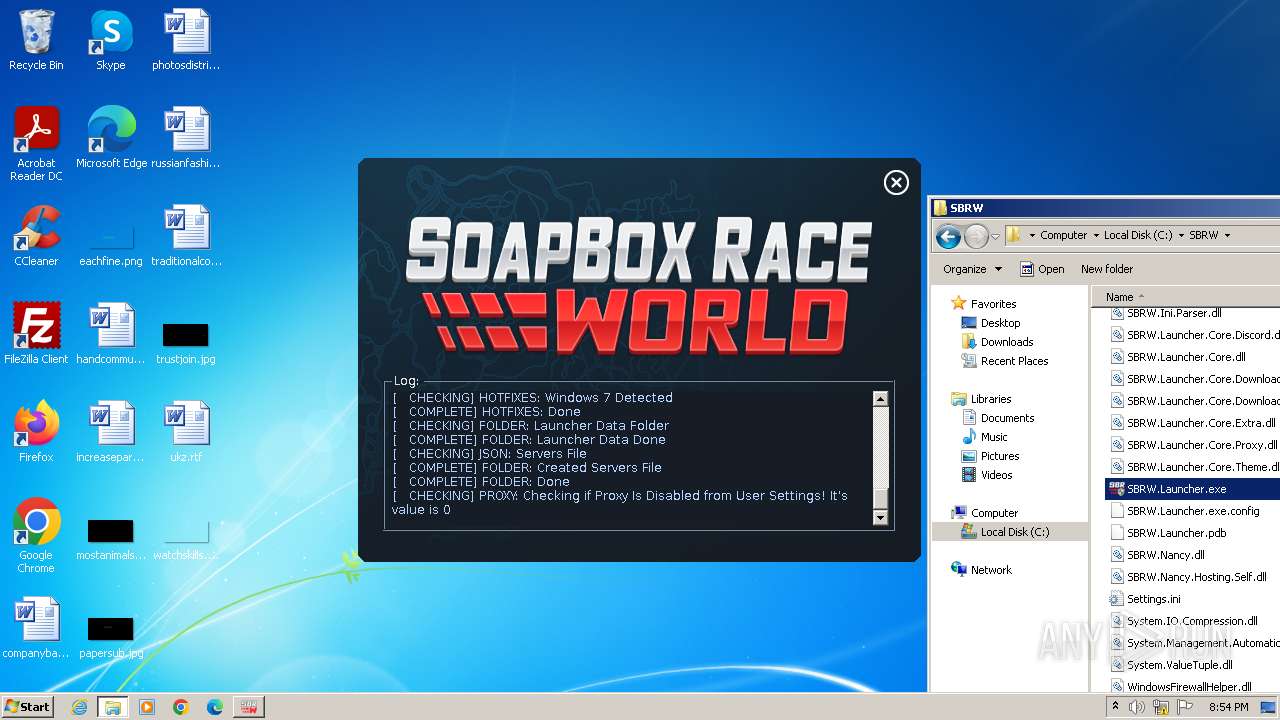
Task: Launch FileZilla Client desktop icon
Action: click(x=36, y=334)
